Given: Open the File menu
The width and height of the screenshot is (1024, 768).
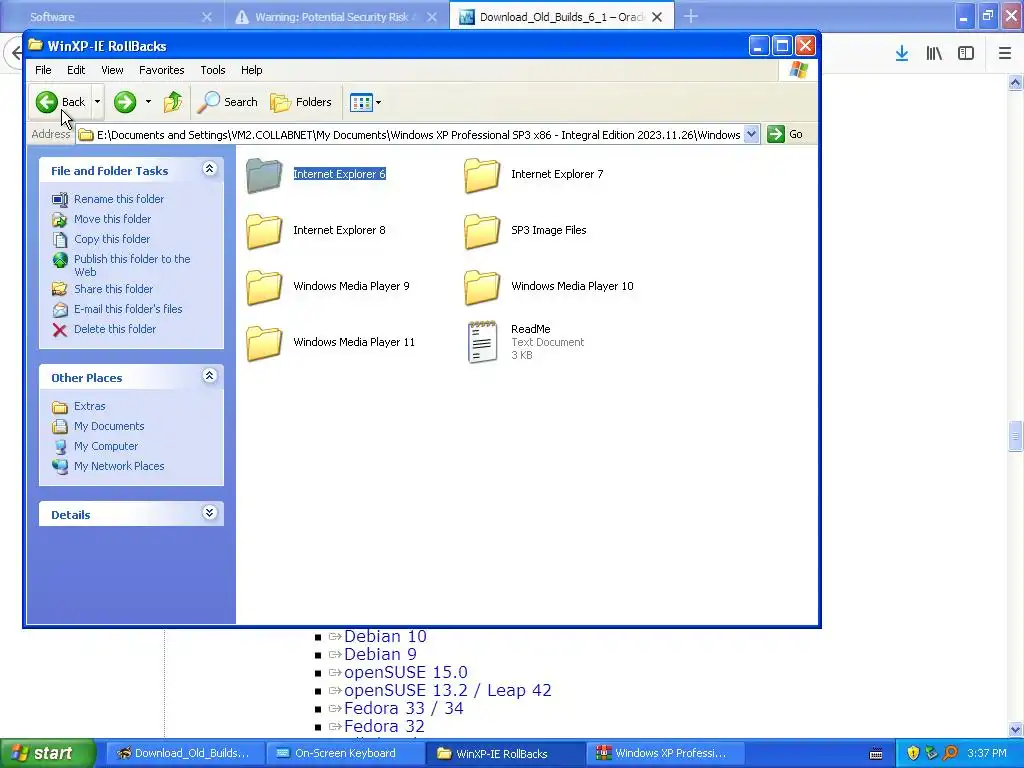Looking at the screenshot, I should (x=43, y=70).
